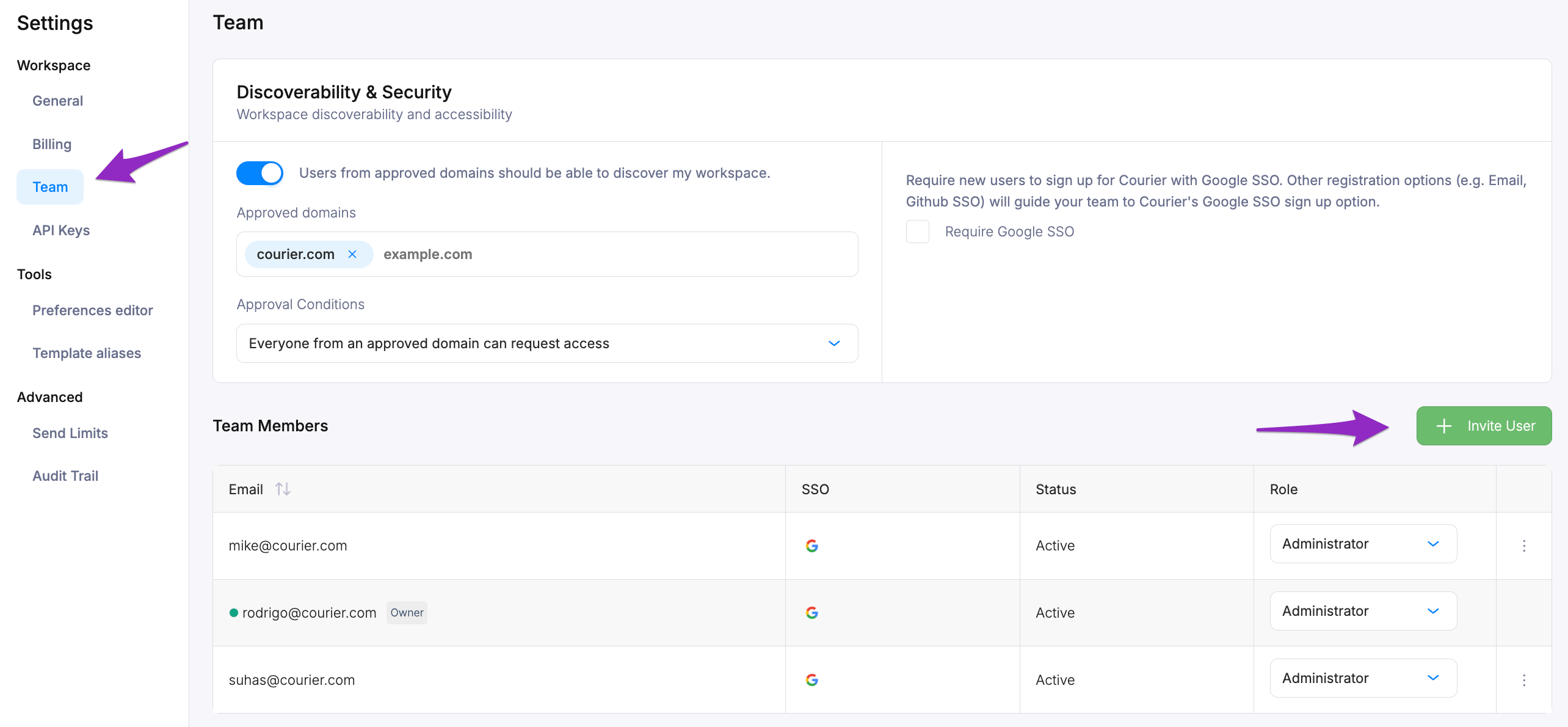Click the Google SSO icon for rodrigo@courier.com
This screenshot has height=727, width=1568.
point(811,613)
